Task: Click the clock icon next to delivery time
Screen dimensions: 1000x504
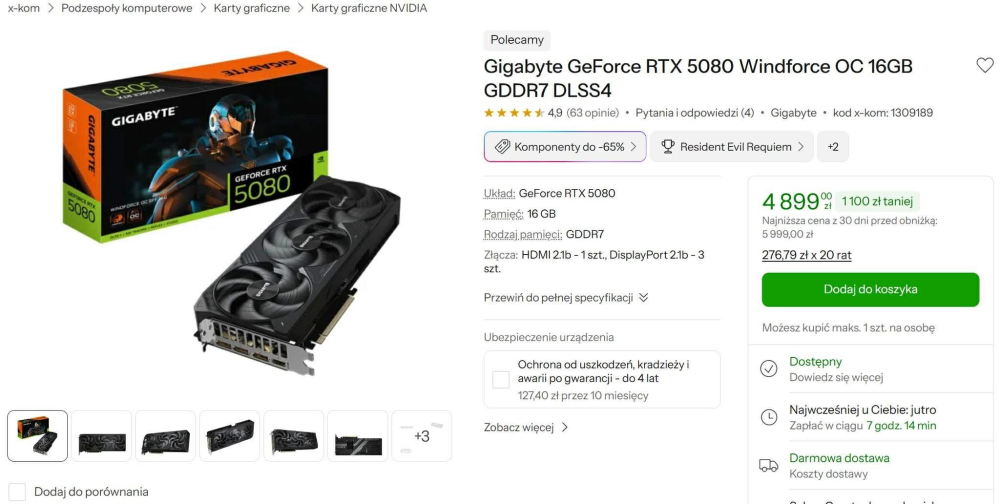Action: [768, 417]
